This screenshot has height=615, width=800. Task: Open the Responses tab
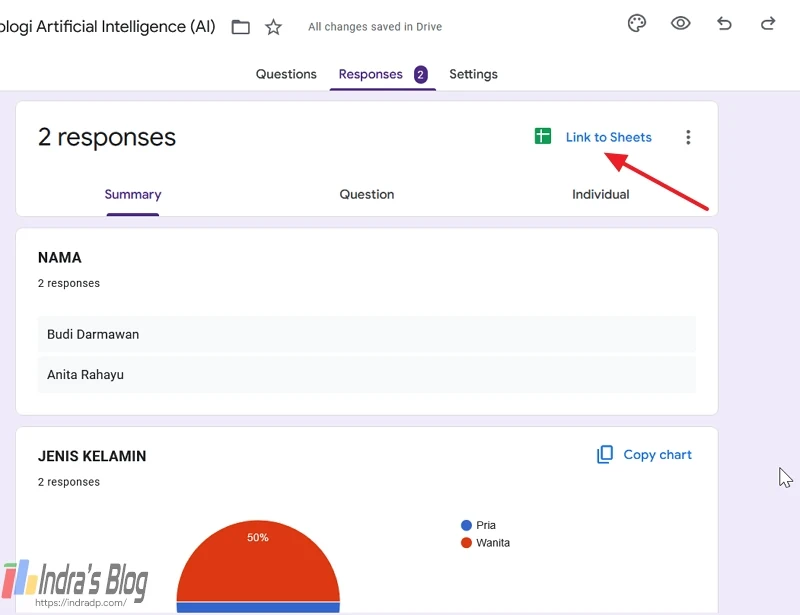pyautogui.click(x=369, y=73)
